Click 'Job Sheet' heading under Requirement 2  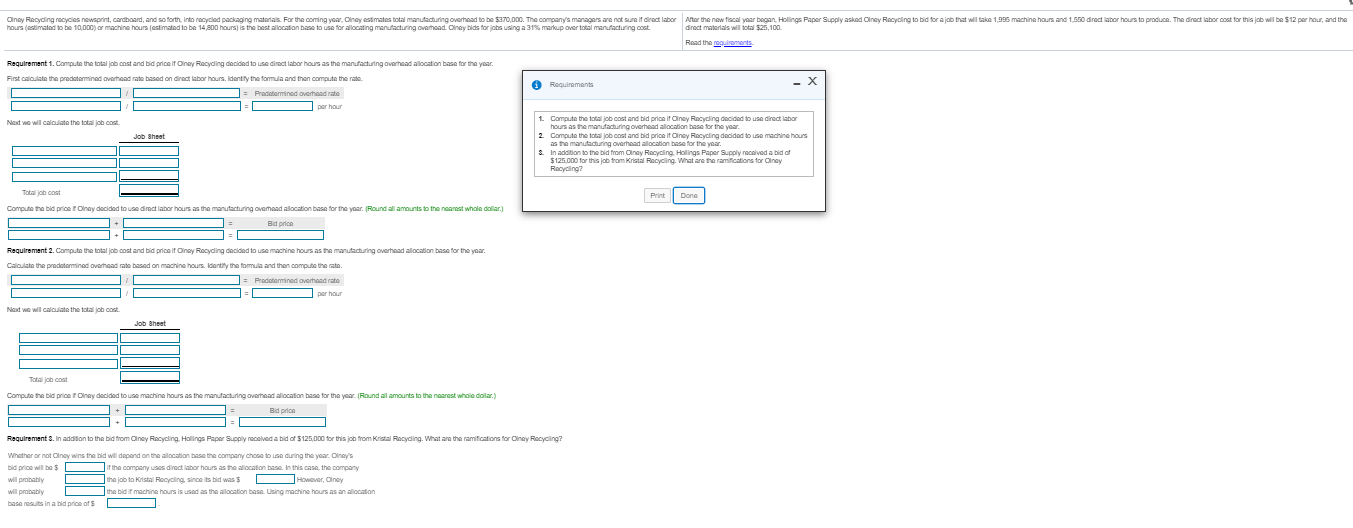point(150,323)
